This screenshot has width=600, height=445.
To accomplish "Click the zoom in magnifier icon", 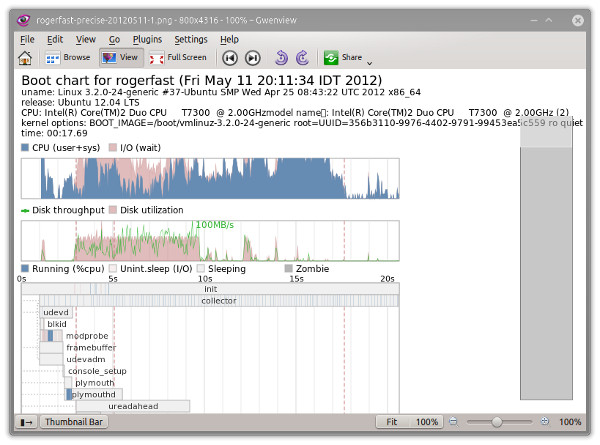I will tap(545, 422).
